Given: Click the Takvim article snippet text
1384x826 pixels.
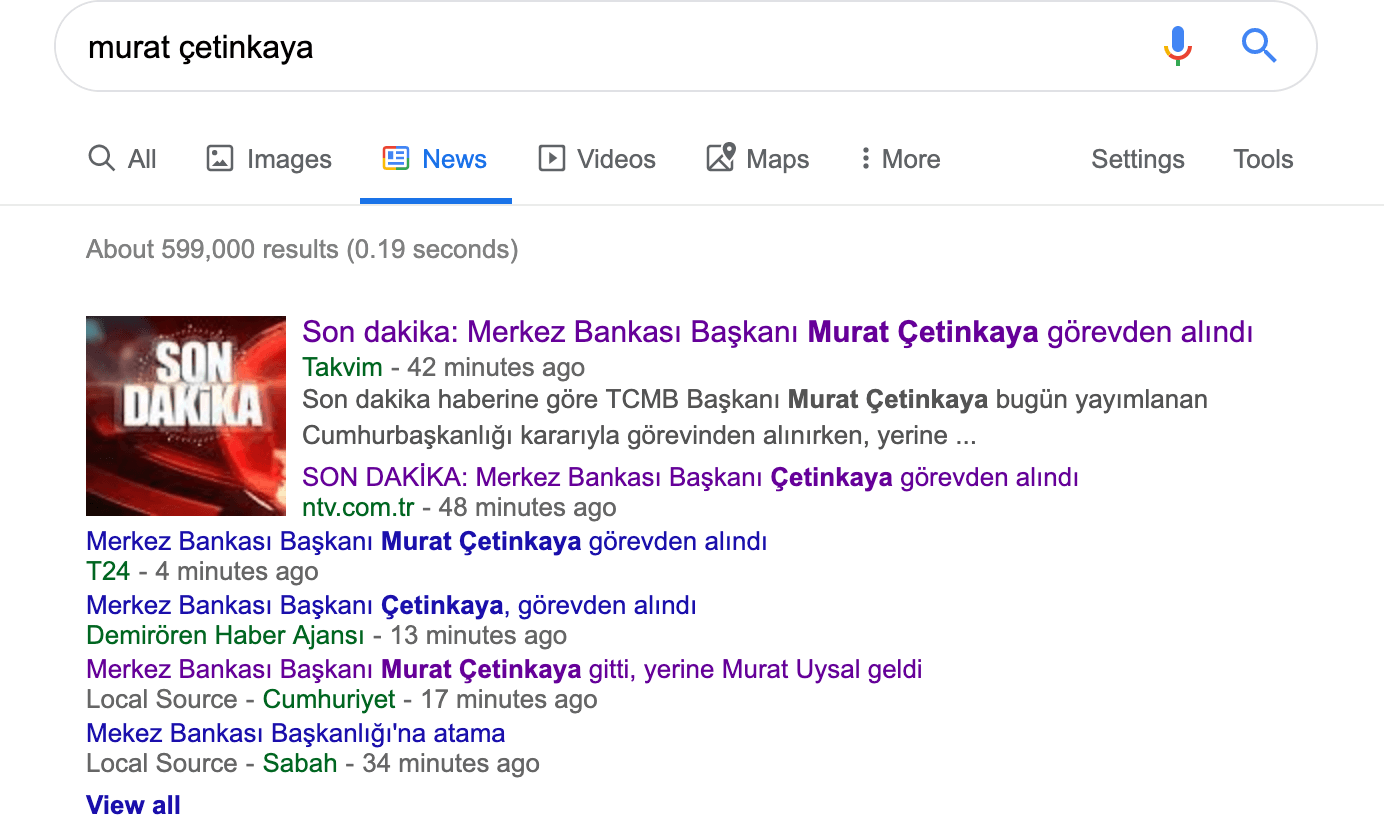Looking at the screenshot, I should 755,418.
